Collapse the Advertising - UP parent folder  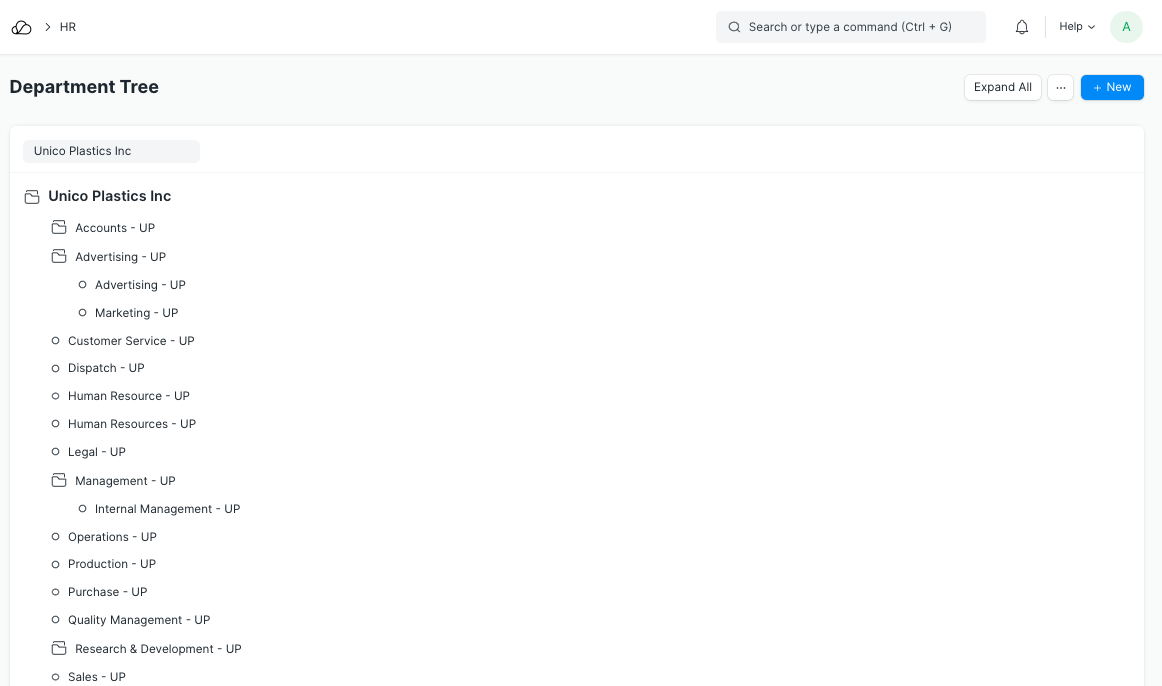click(59, 257)
